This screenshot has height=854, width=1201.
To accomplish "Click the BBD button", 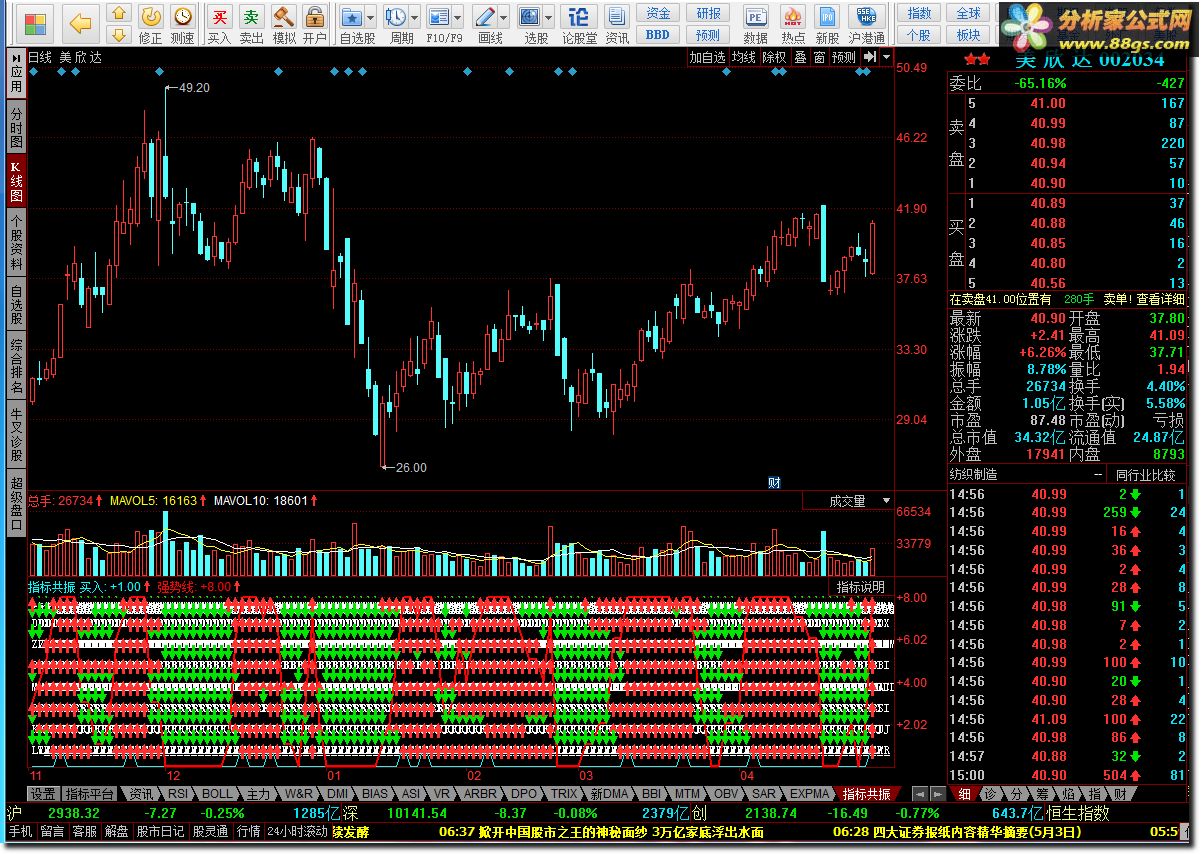I will pos(657,35).
